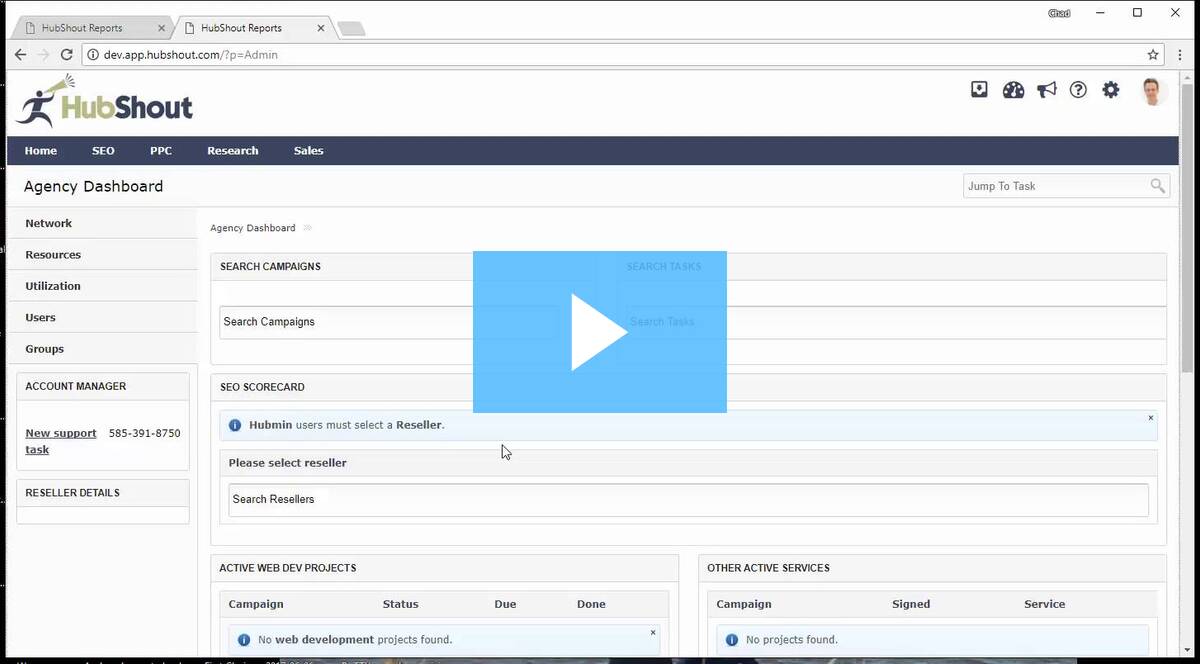Open the PPC menu

coord(161,151)
